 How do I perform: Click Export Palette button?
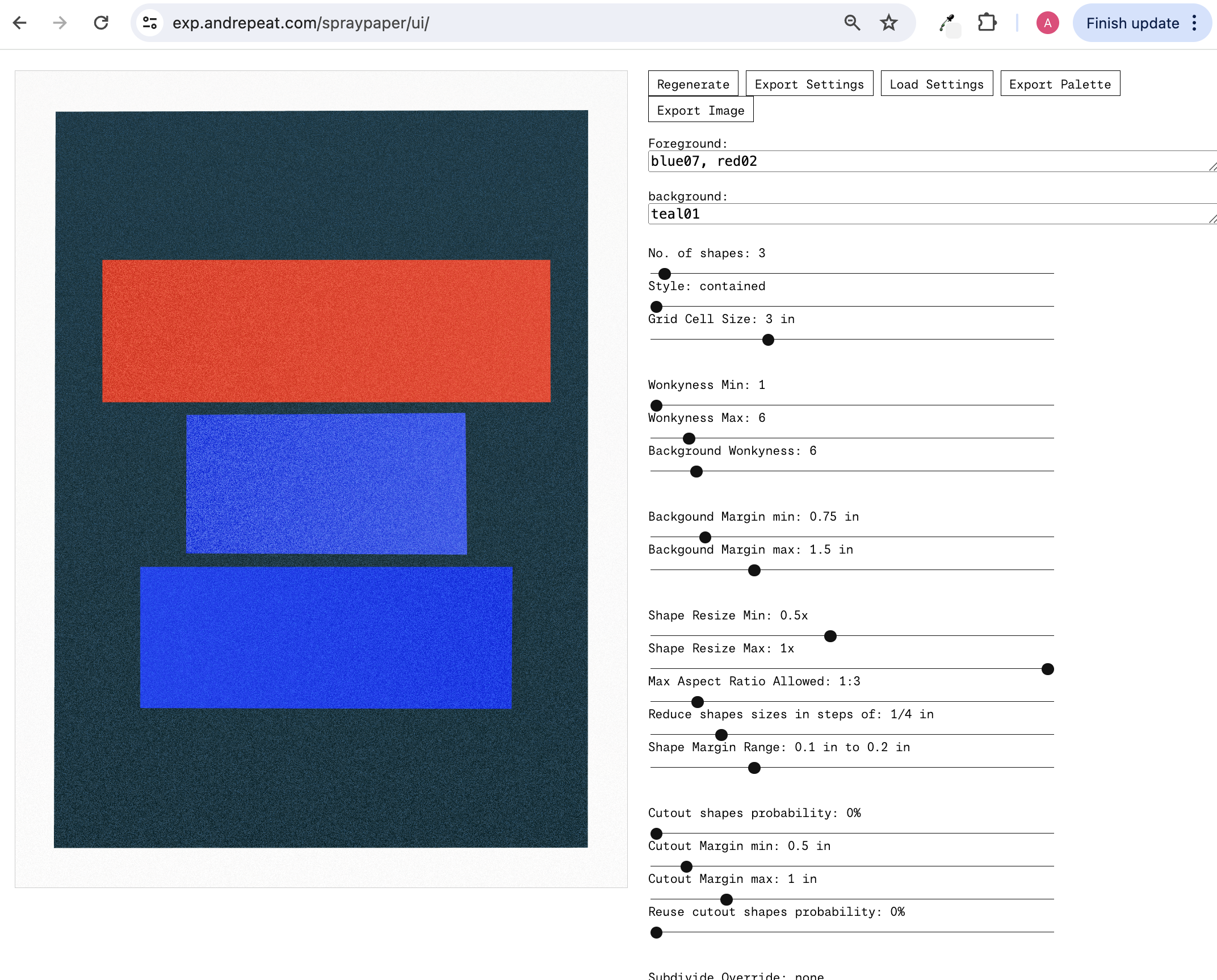coord(1060,84)
